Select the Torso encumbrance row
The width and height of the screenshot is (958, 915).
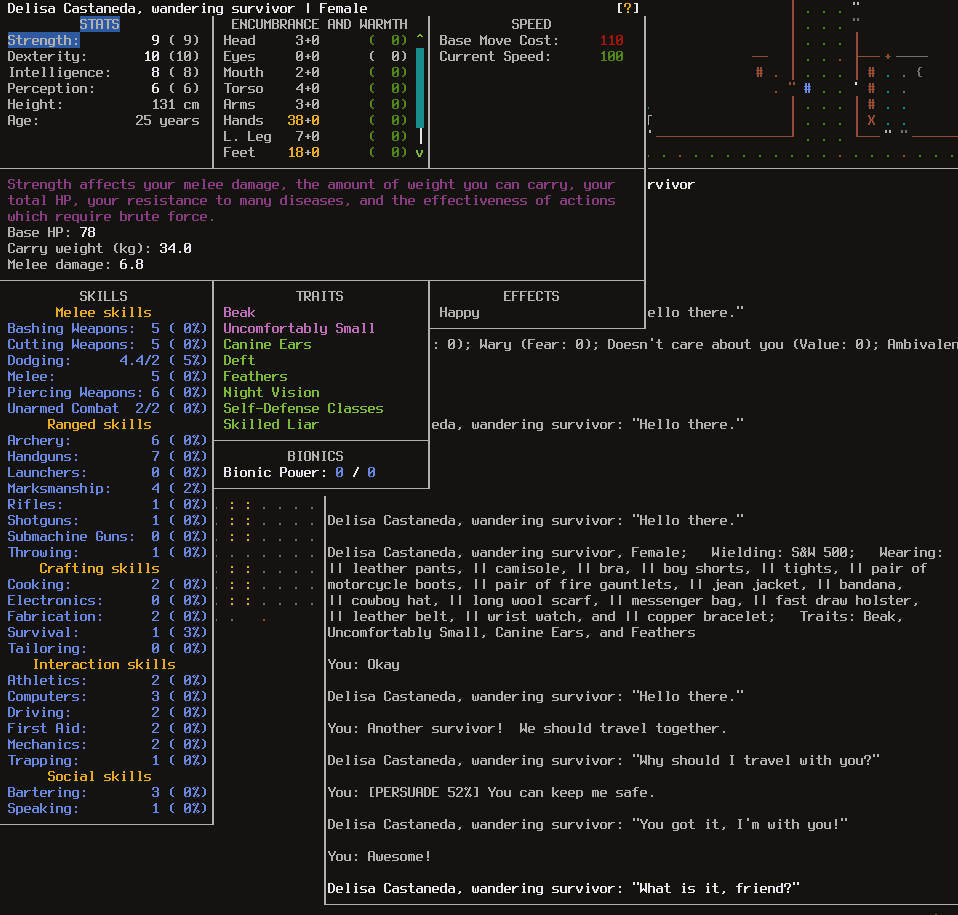[315, 88]
